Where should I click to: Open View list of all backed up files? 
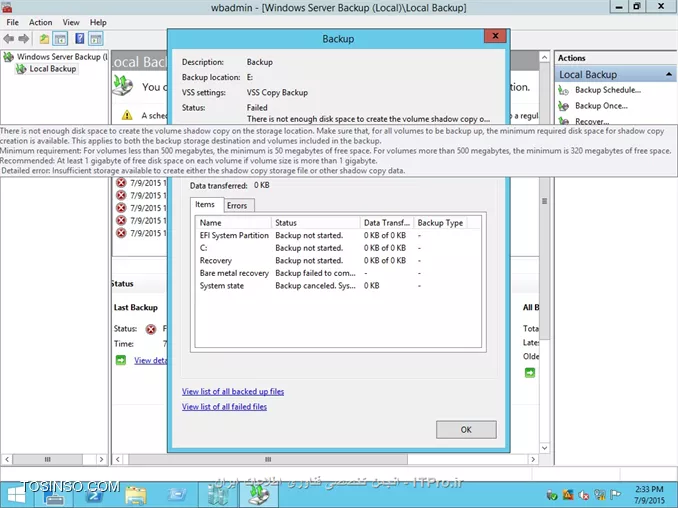click(233, 391)
